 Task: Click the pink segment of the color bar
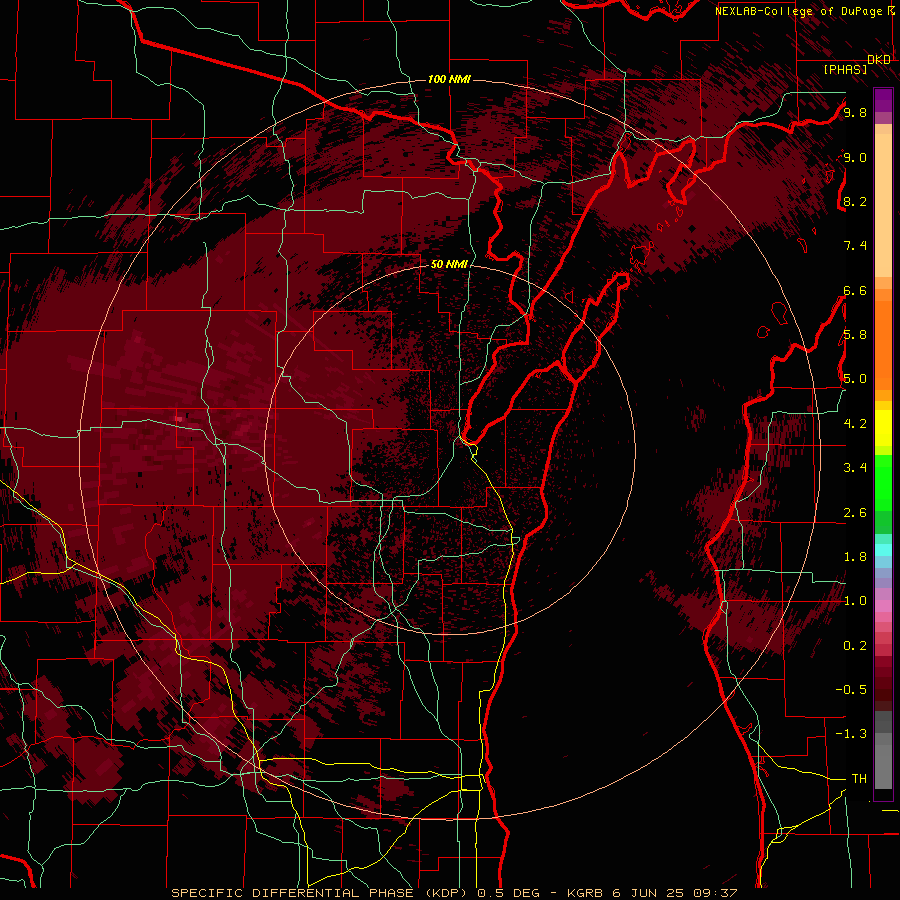click(x=883, y=606)
